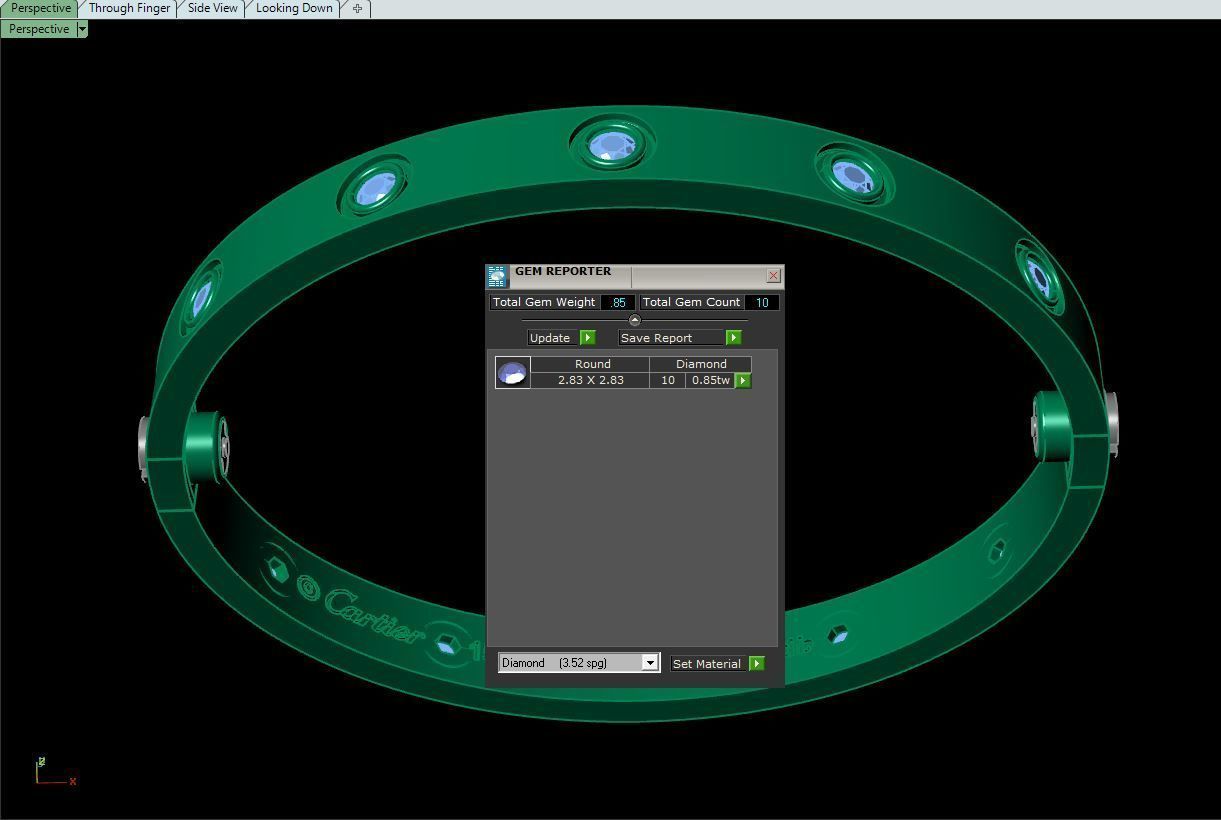The height and width of the screenshot is (820, 1221).
Task: Add a new viewport tab with plus icon
Action: tap(357, 8)
